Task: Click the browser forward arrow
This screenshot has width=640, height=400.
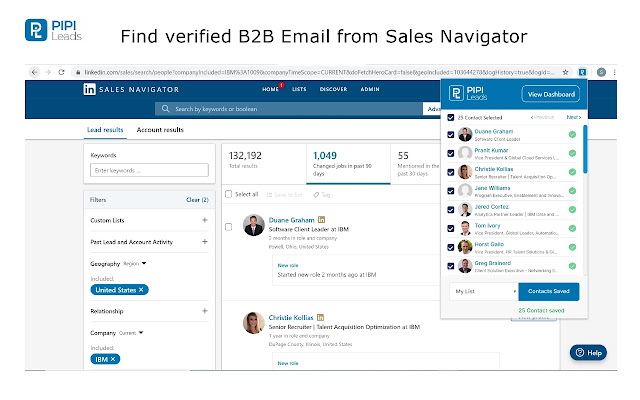Action: (48, 72)
